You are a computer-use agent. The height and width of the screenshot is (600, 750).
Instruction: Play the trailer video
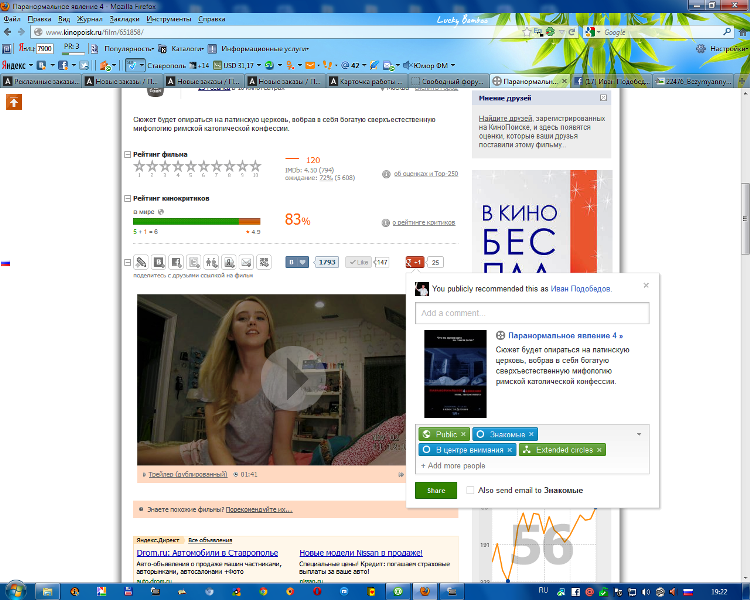point(293,378)
